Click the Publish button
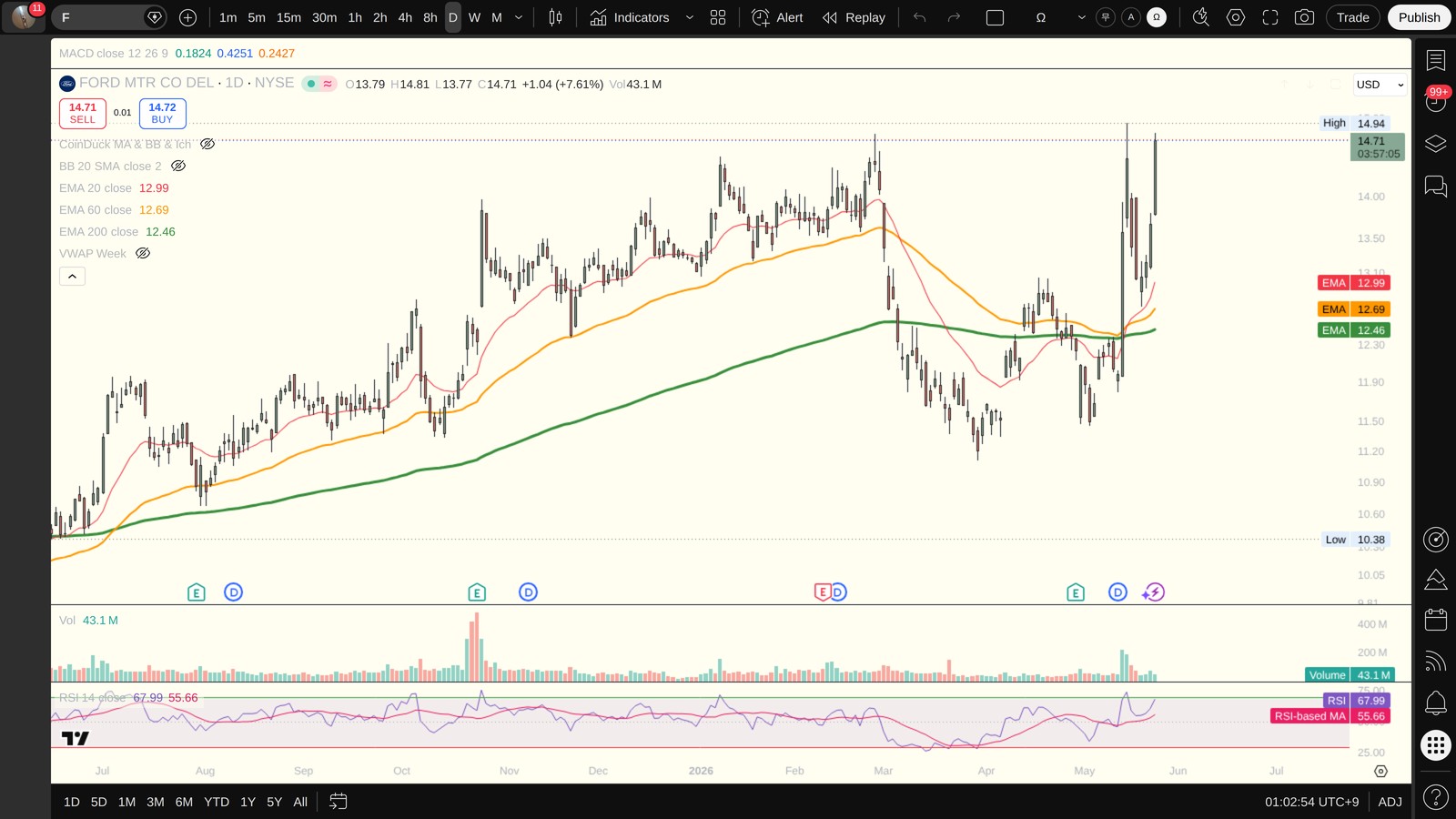Image resolution: width=1456 pixels, height=819 pixels. point(1419,17)
